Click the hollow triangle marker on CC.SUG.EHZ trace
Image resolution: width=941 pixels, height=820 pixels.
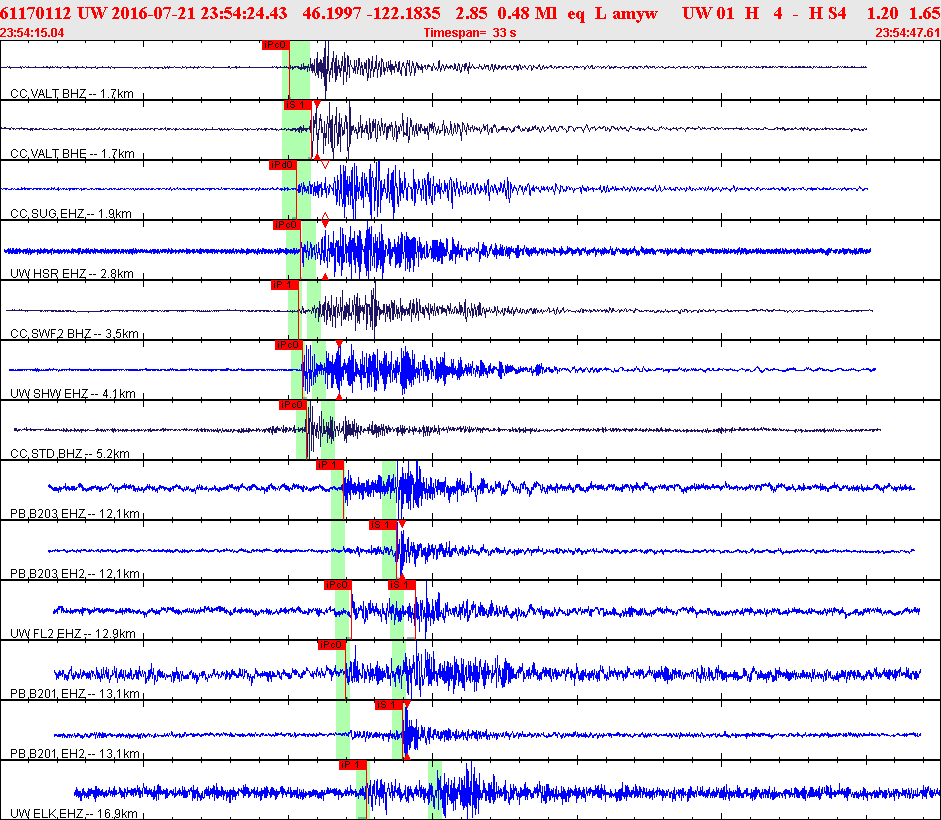(x=325, y=165)
